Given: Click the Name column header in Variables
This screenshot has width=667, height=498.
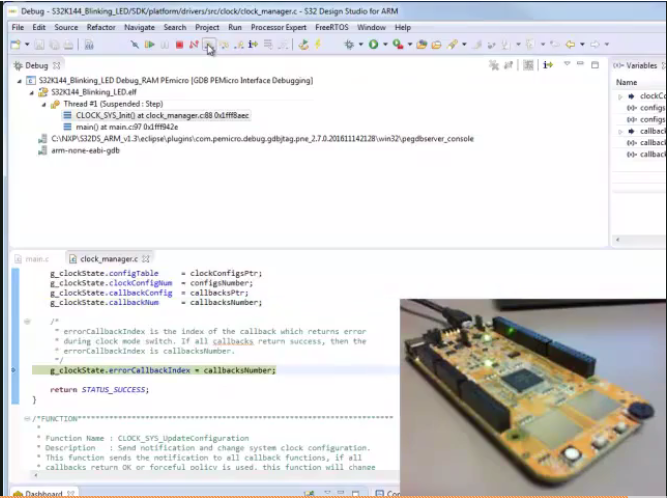Looking at the screenshot, I should [x=627, y=83].
